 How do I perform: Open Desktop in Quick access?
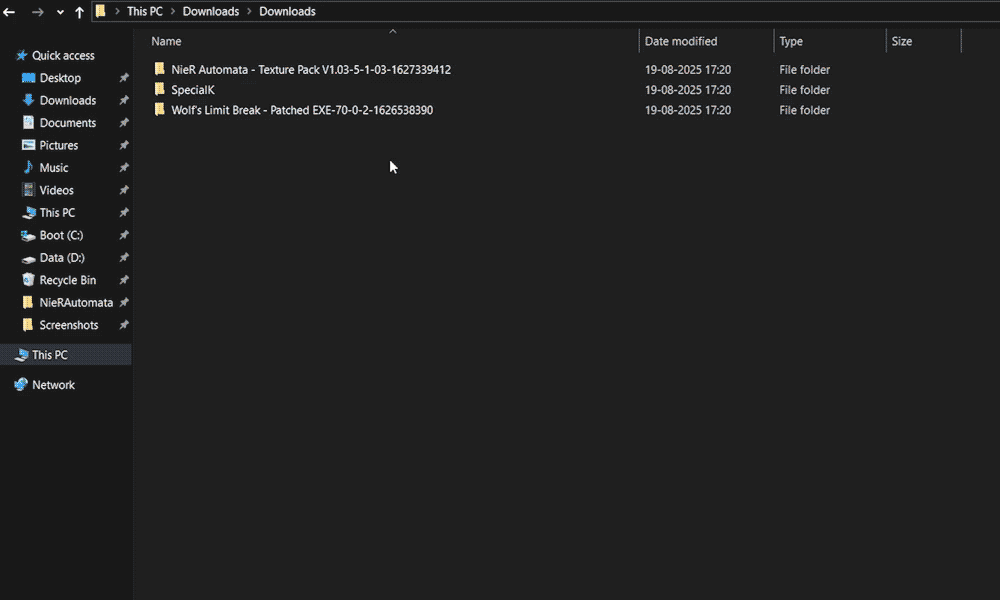(60, 78)
